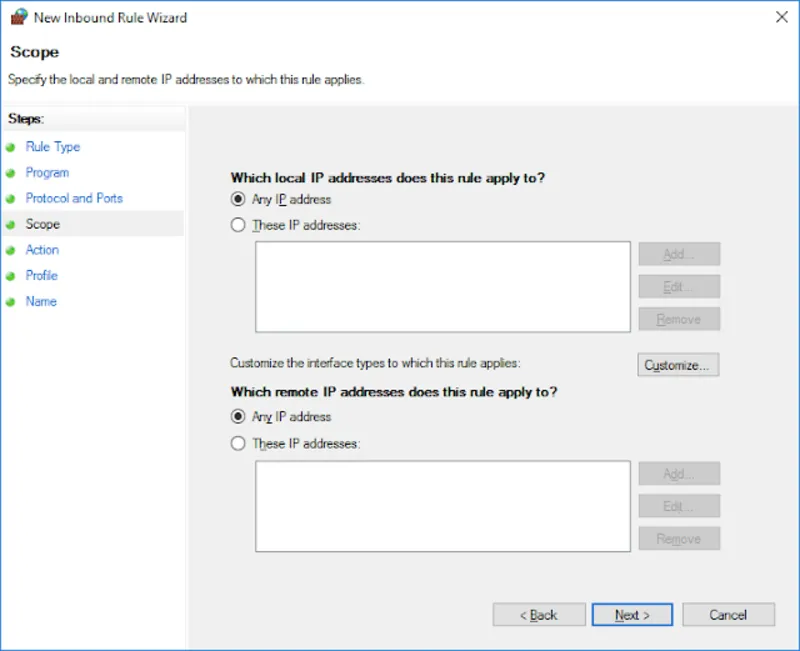Select Any IP address for local addresses
Screen dimensions: 800x651
pos(238,199)
